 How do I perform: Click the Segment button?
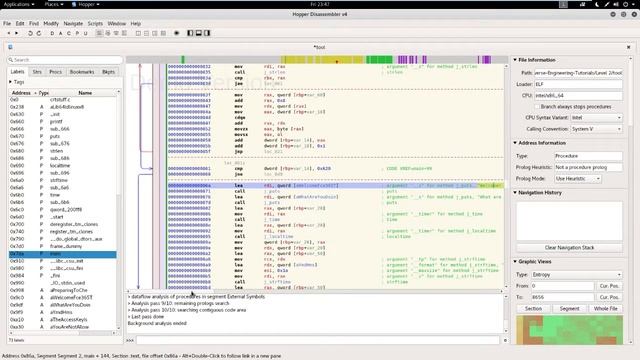(569, 309)
